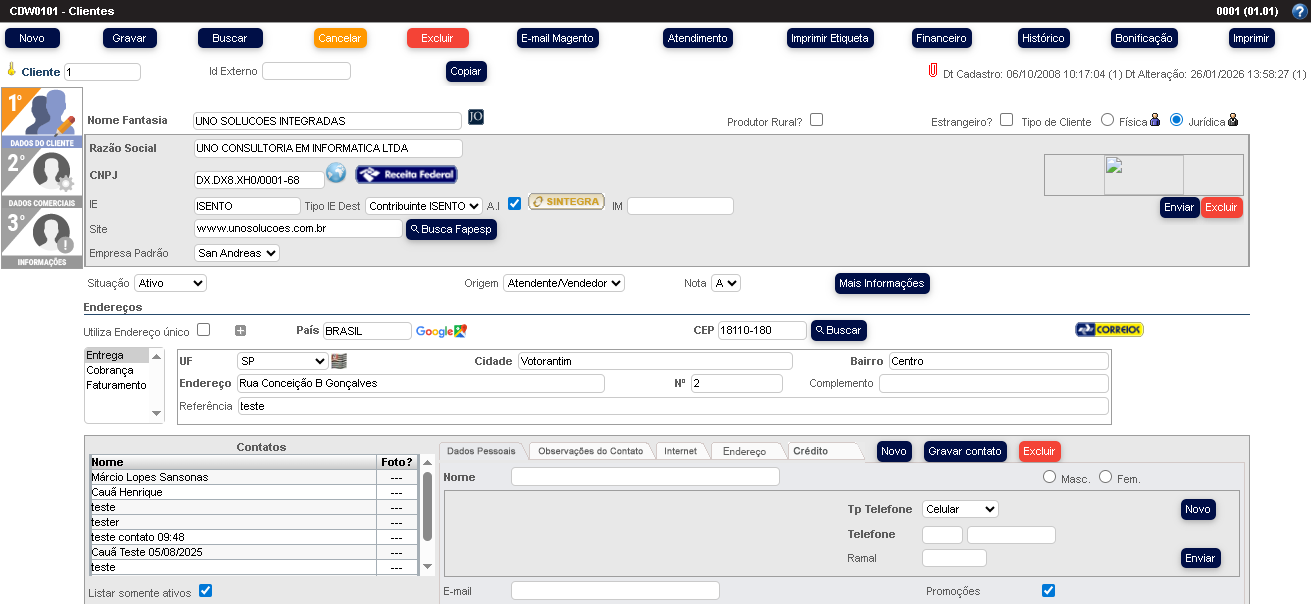The width and height of the screenshot is (1311, 604).
Task: Expand the Empresa Padrão San Andreas dropdown
Action: tap(236, 253)
